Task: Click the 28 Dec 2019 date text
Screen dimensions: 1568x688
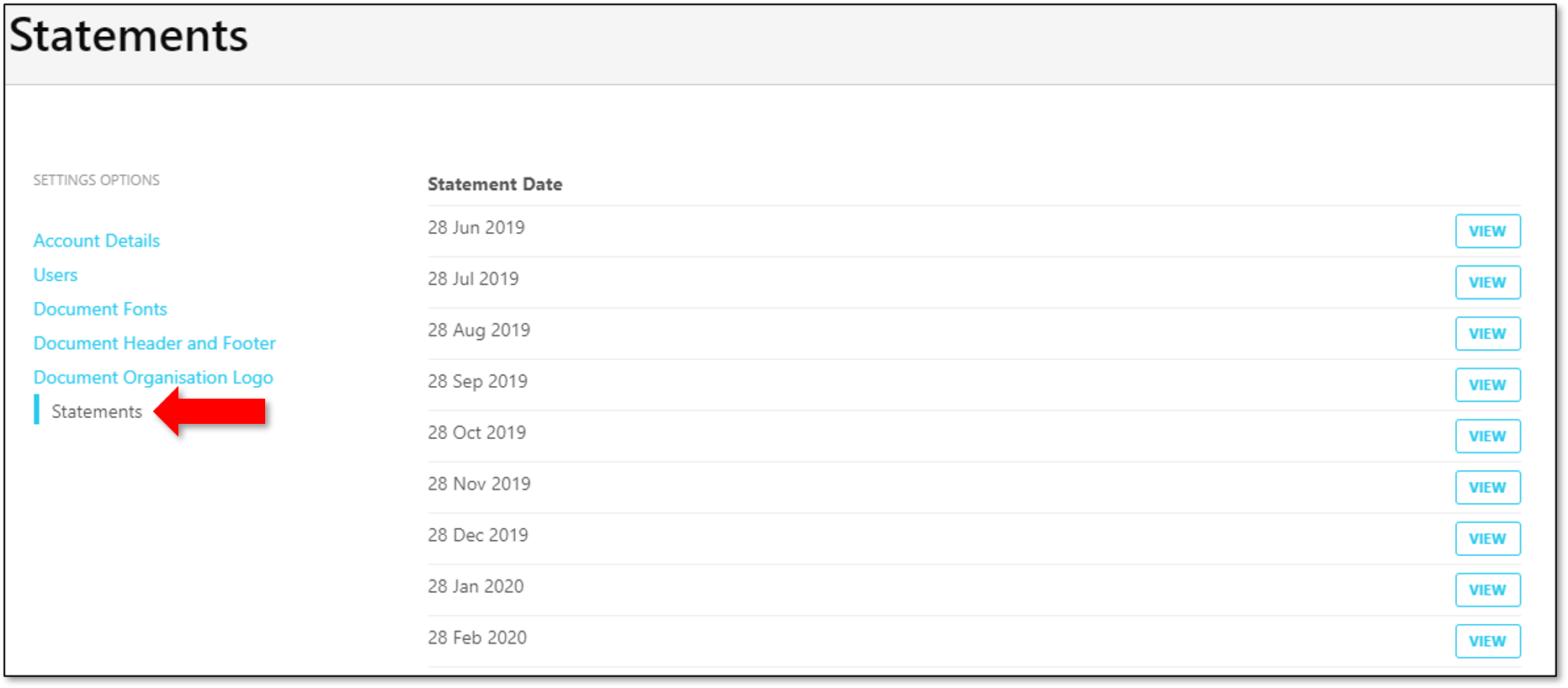Action: point(478,536)
